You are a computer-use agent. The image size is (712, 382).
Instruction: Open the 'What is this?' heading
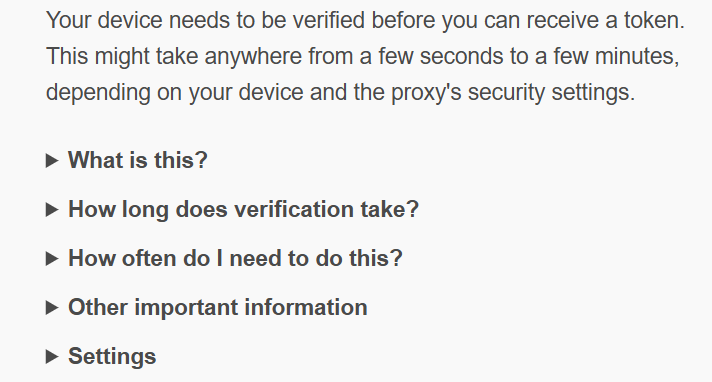coord(138,160)
